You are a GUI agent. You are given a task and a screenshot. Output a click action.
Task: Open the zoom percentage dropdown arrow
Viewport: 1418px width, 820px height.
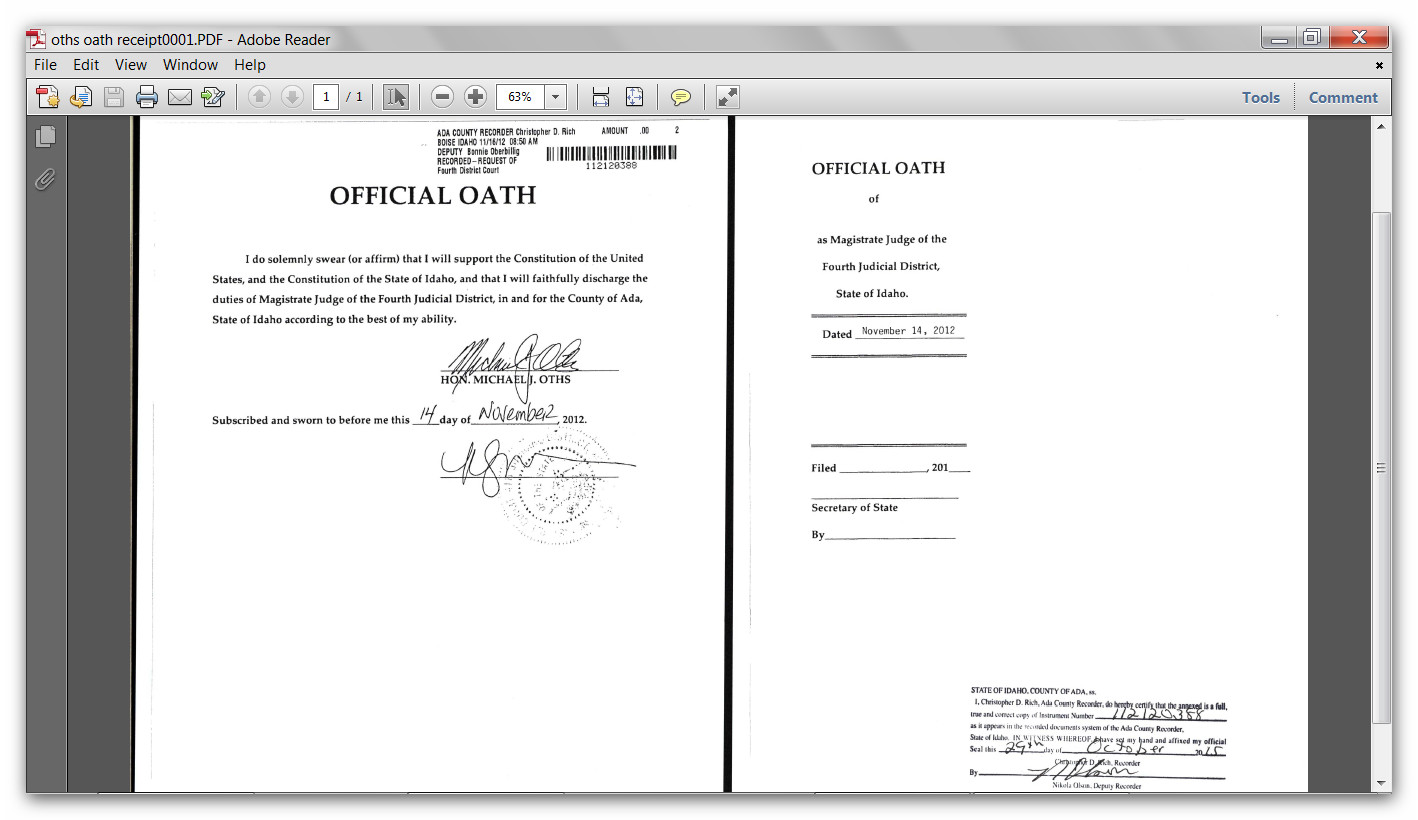tap(556, 97)
